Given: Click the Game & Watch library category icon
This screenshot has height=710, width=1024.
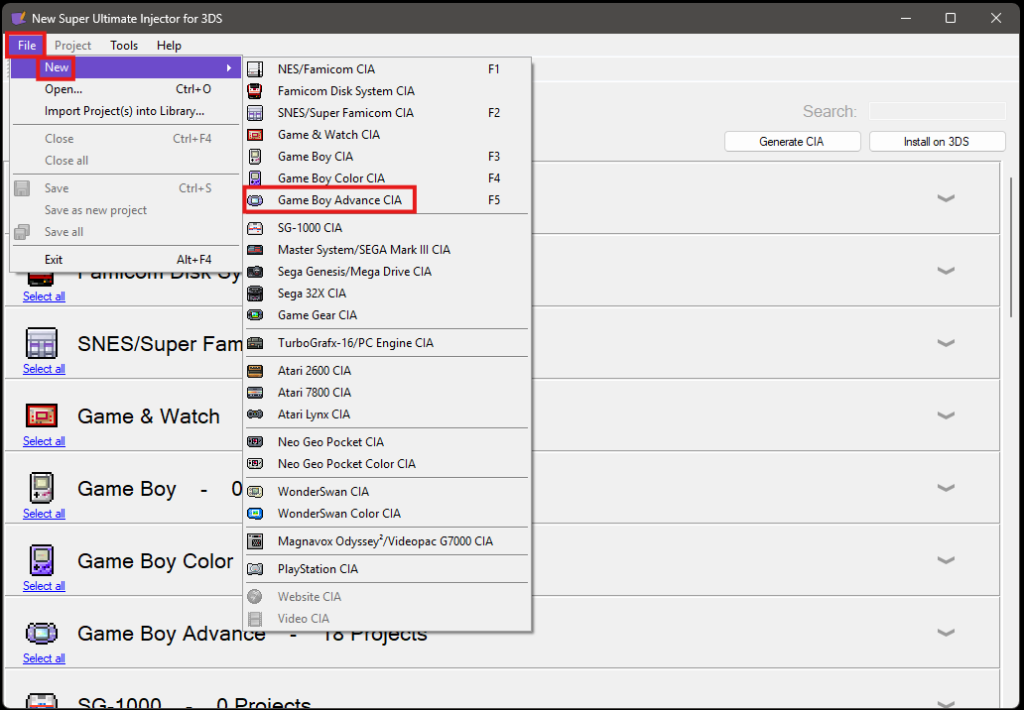Looking at the screenshot, I should coord(42,415).
